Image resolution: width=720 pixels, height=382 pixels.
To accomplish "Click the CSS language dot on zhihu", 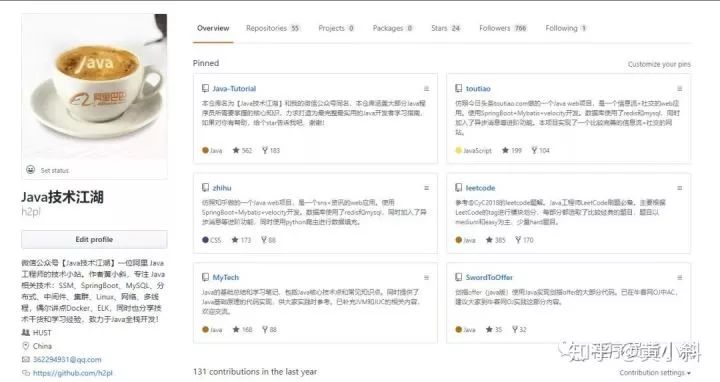I will pyautogui.click(x=205, y=240).
